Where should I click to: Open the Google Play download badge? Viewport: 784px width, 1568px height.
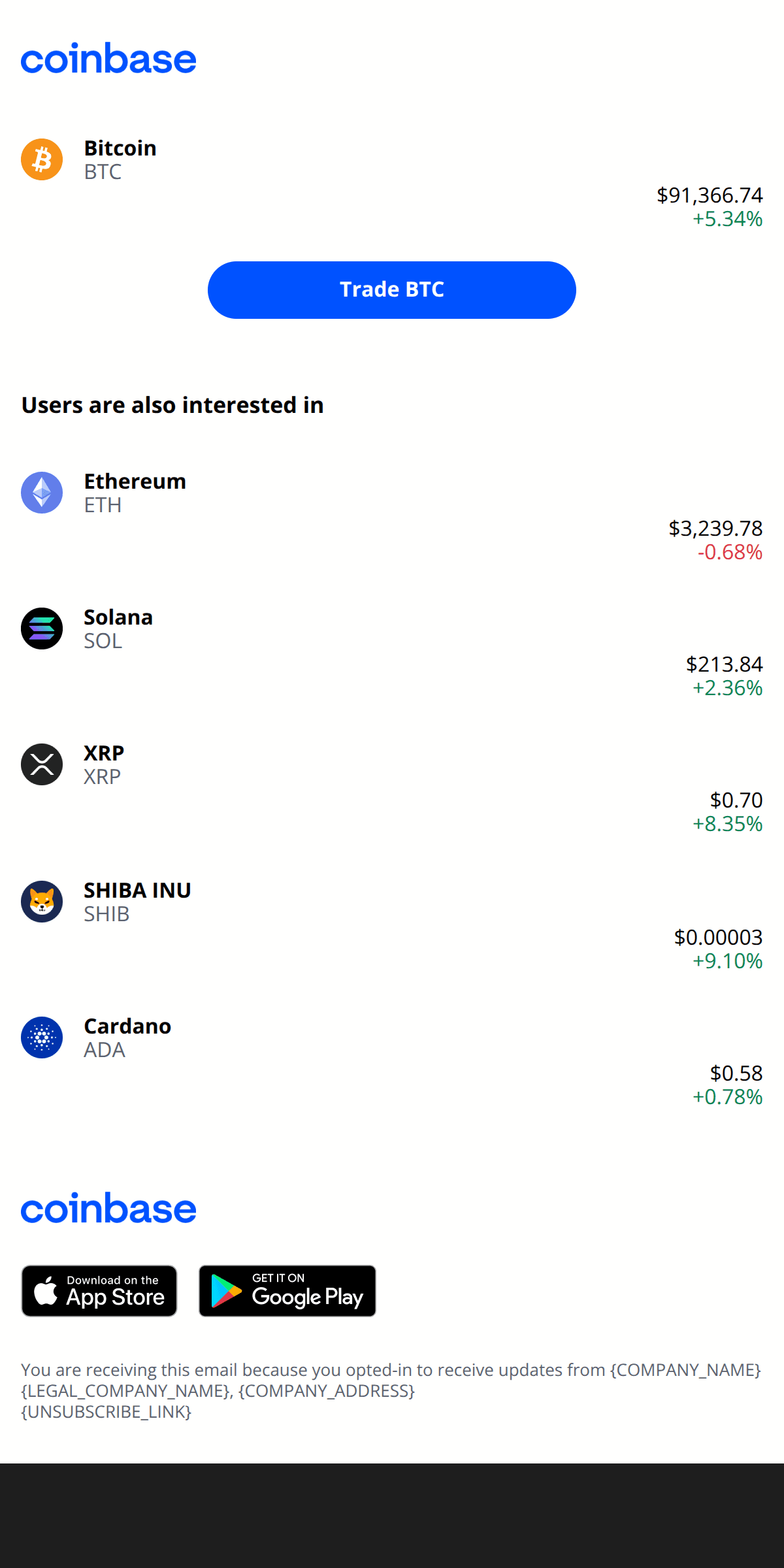pos(287,1291)
